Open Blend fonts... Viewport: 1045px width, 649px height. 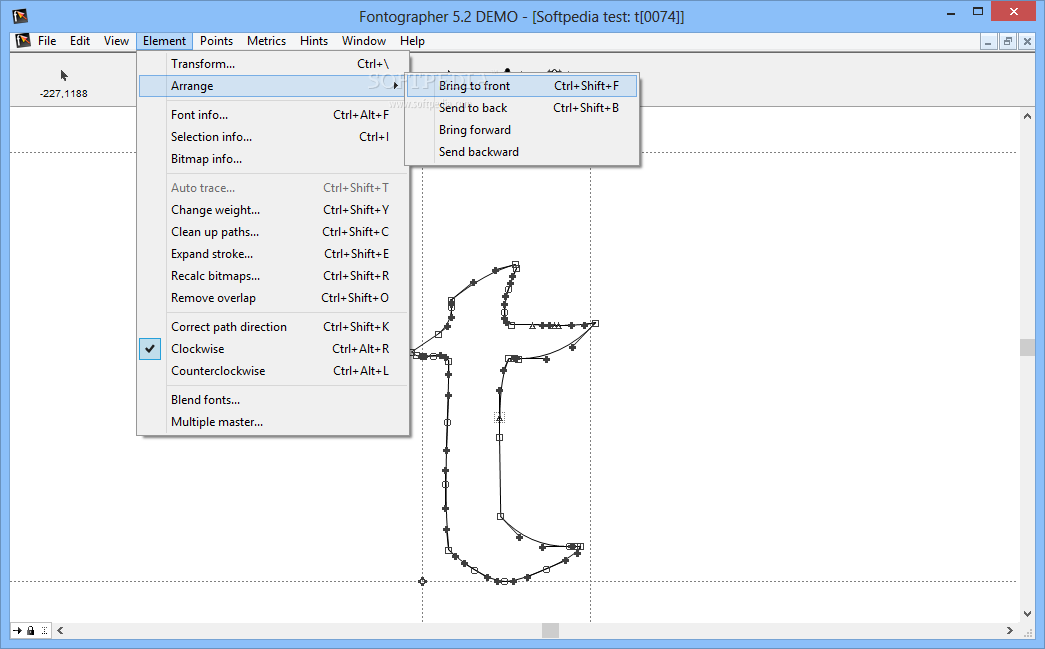[x=273, y=400]
